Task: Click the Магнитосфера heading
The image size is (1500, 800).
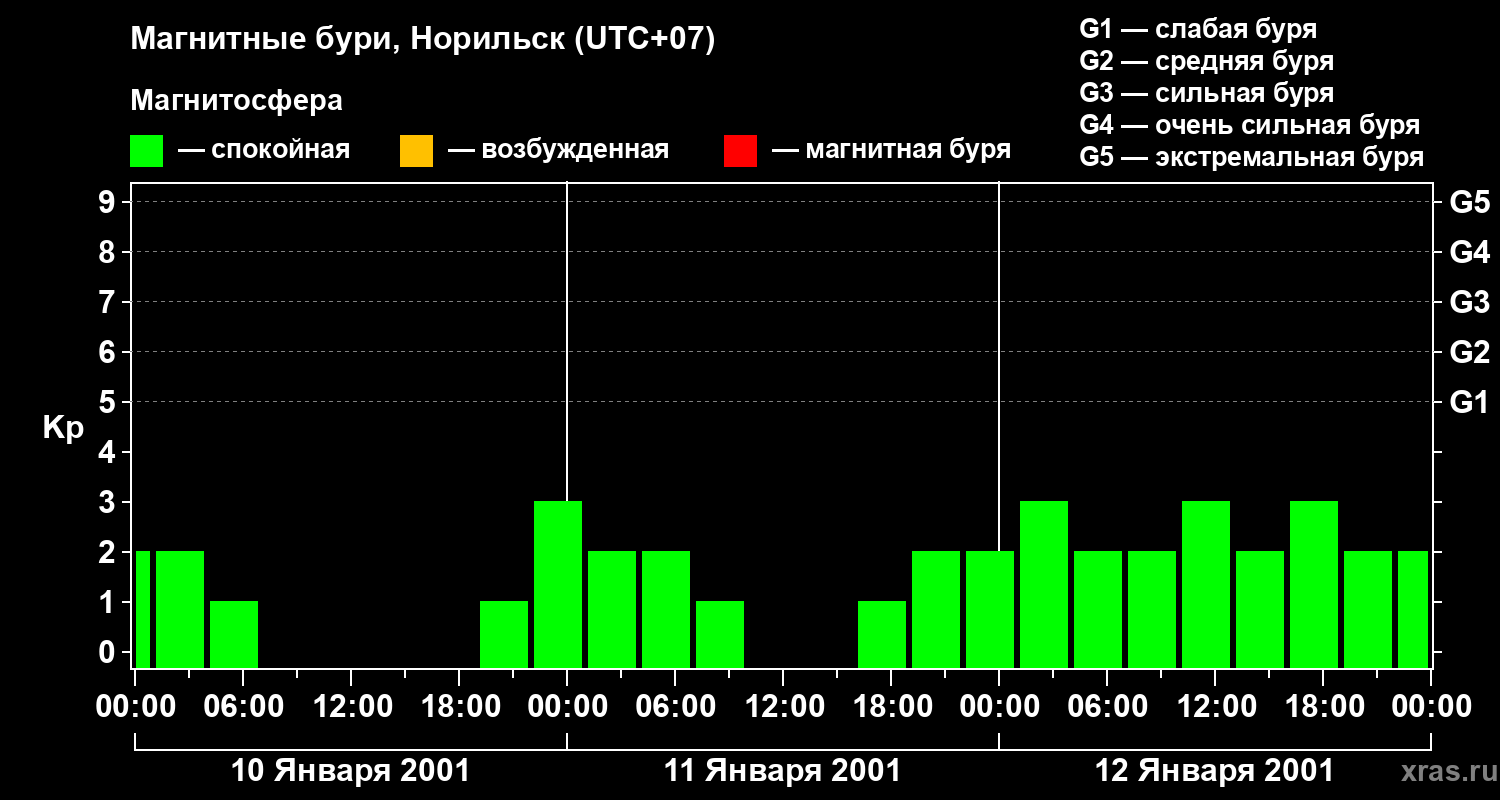Action: (x=236, y=101)
